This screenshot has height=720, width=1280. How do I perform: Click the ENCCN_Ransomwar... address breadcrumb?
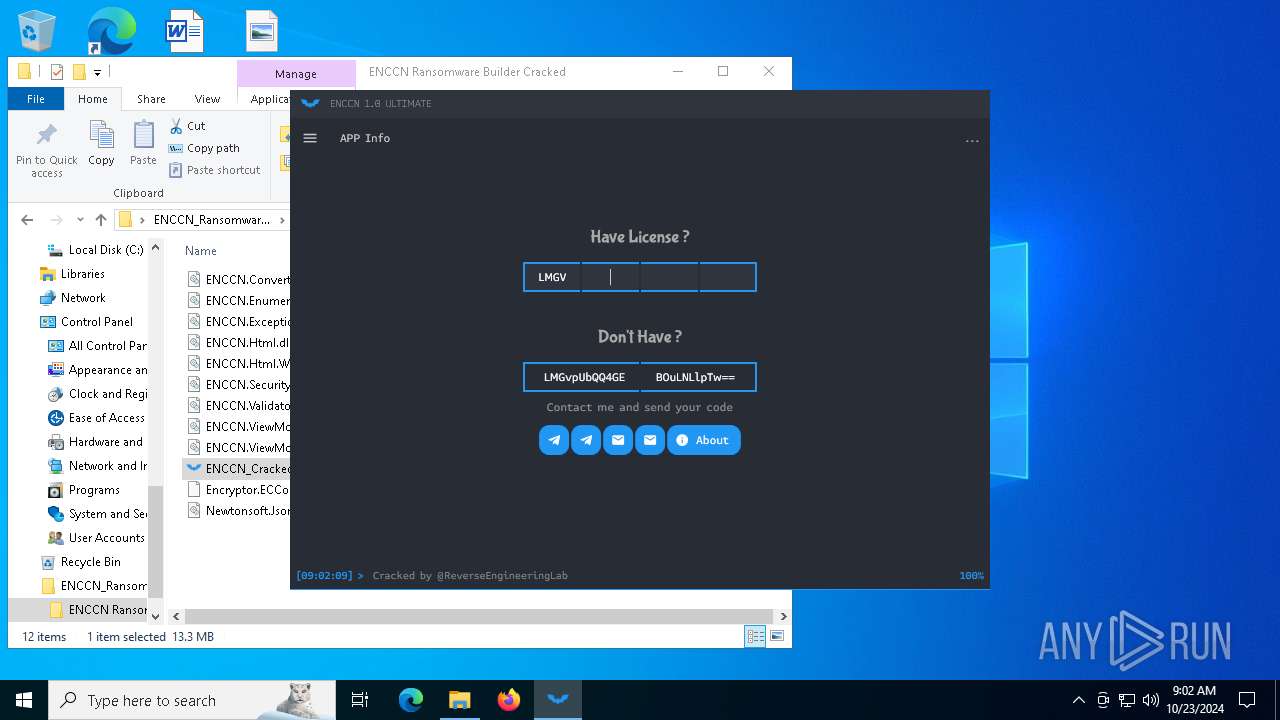pos(211,220)
